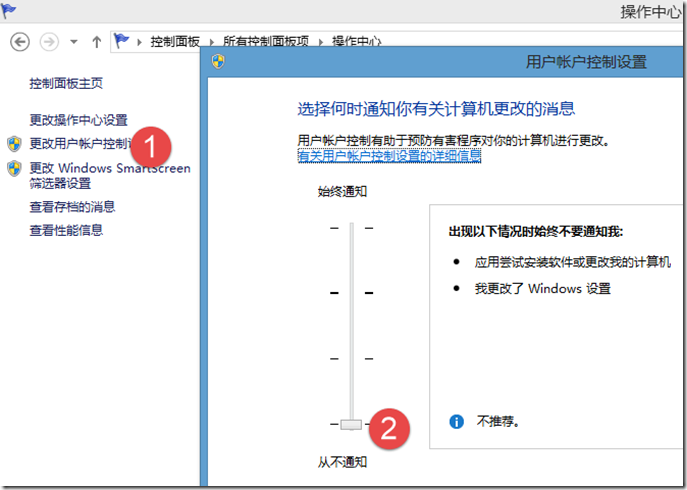The image size is (687, 490).
Task: Open 查看存档的消息 link
Action: pyautogui.click(x=72, y=206)
